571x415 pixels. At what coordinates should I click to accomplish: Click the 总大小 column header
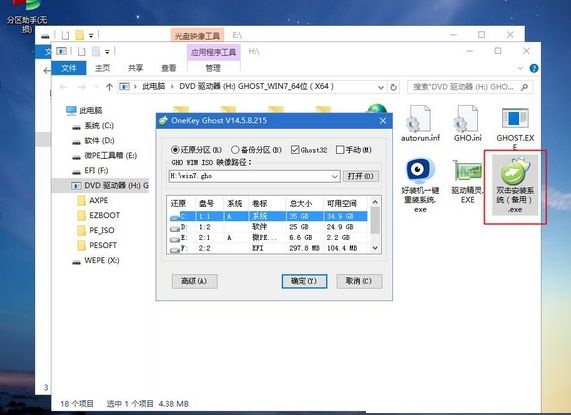pos(304,203)
